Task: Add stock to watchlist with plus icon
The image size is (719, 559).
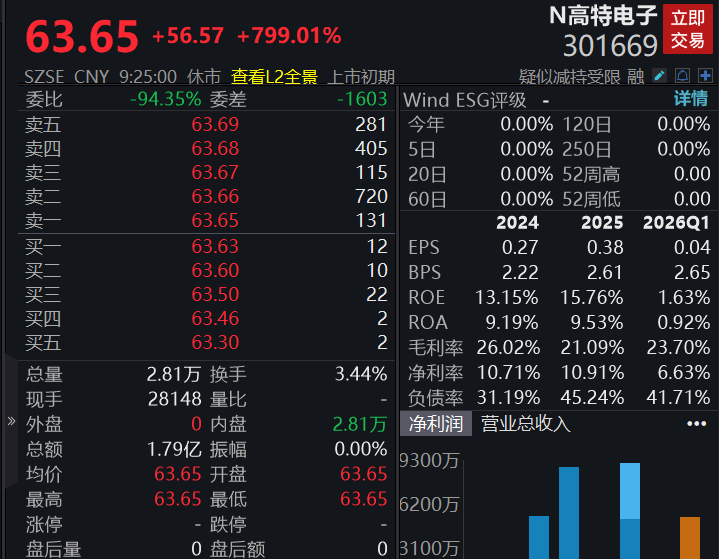Action: (705, 76)
